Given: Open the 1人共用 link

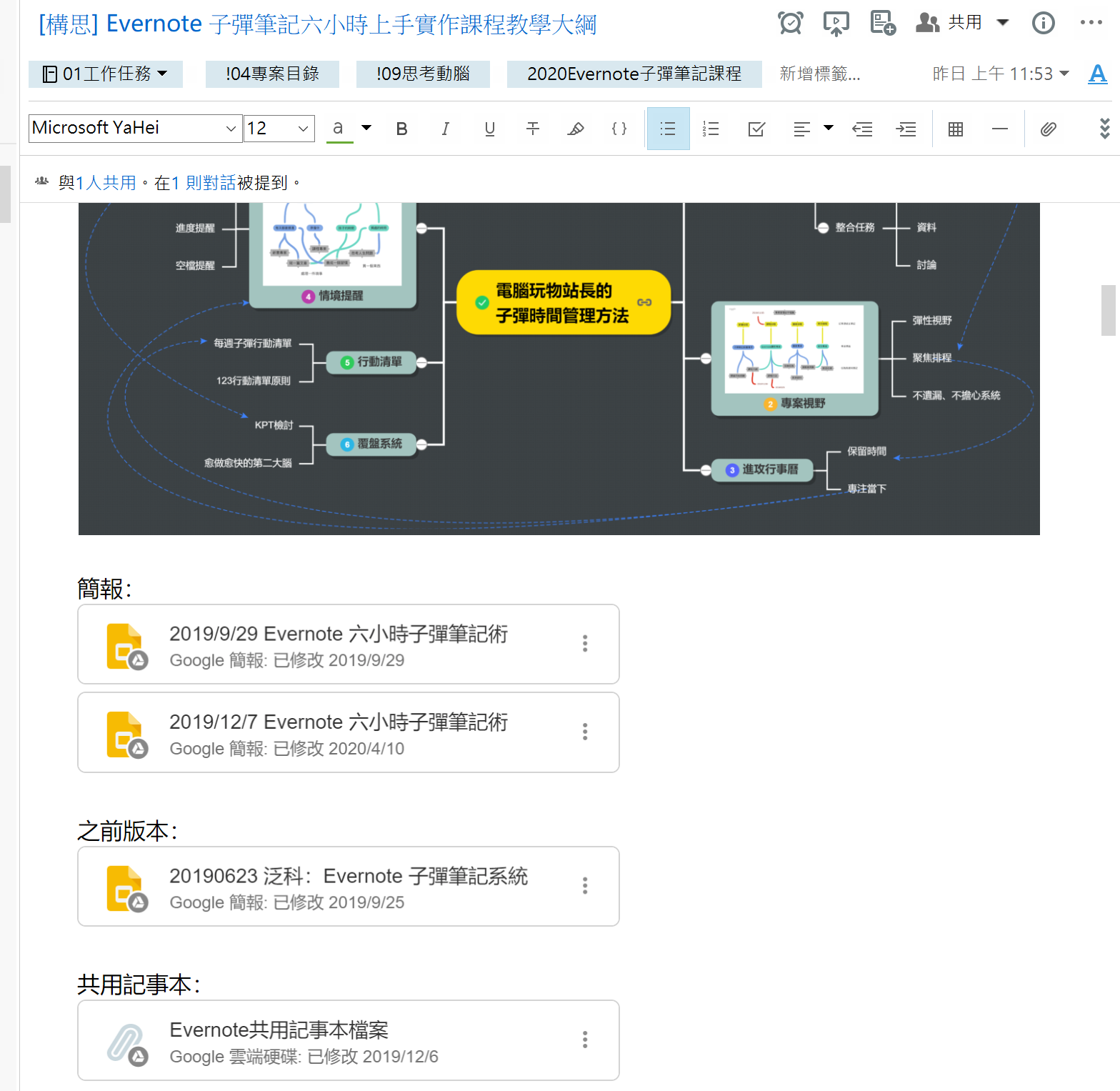Looking at the screenshot, I should [x=106, y=183].
